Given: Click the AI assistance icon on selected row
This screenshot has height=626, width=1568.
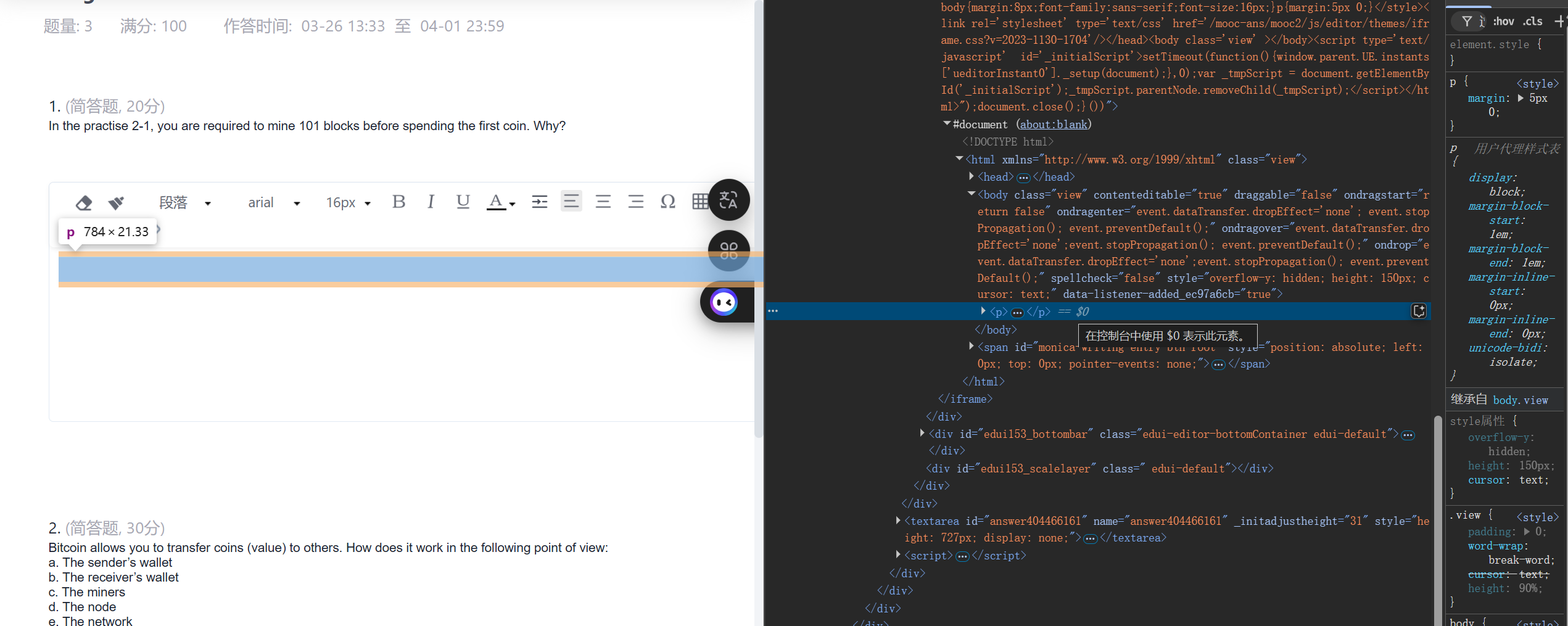Looking at the screenshot, I should tap(1419, 311).
